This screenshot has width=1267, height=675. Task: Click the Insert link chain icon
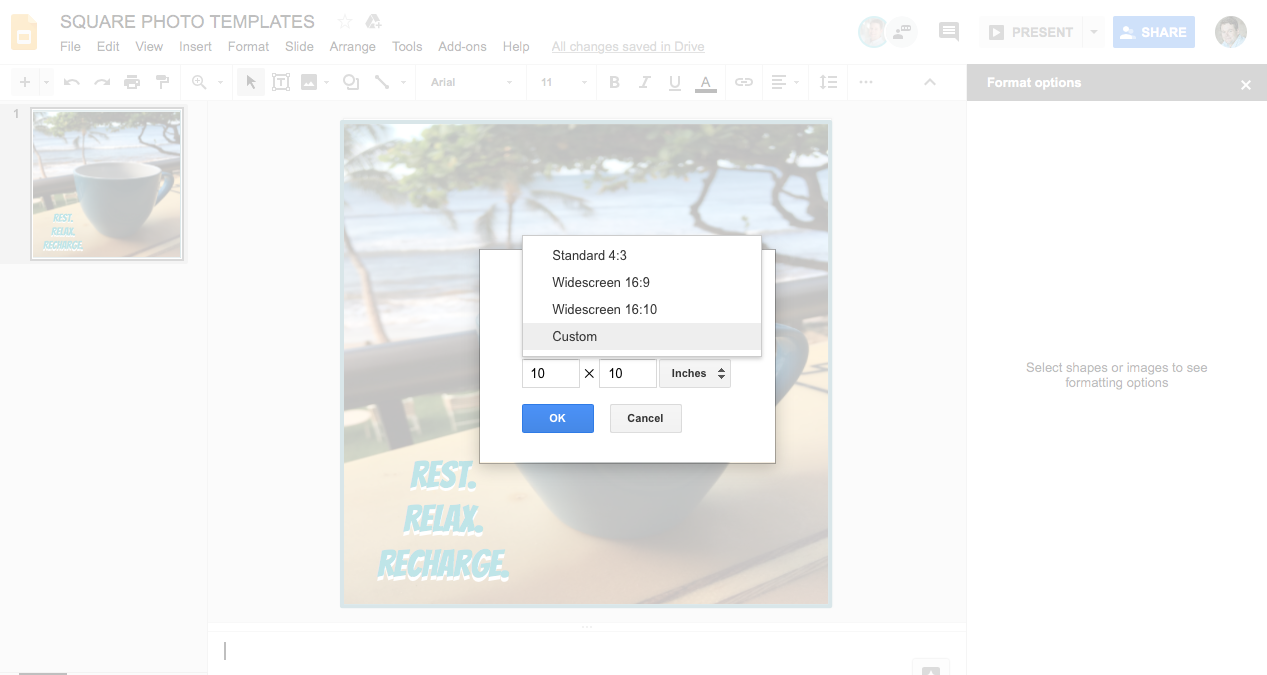pos(744,82)
